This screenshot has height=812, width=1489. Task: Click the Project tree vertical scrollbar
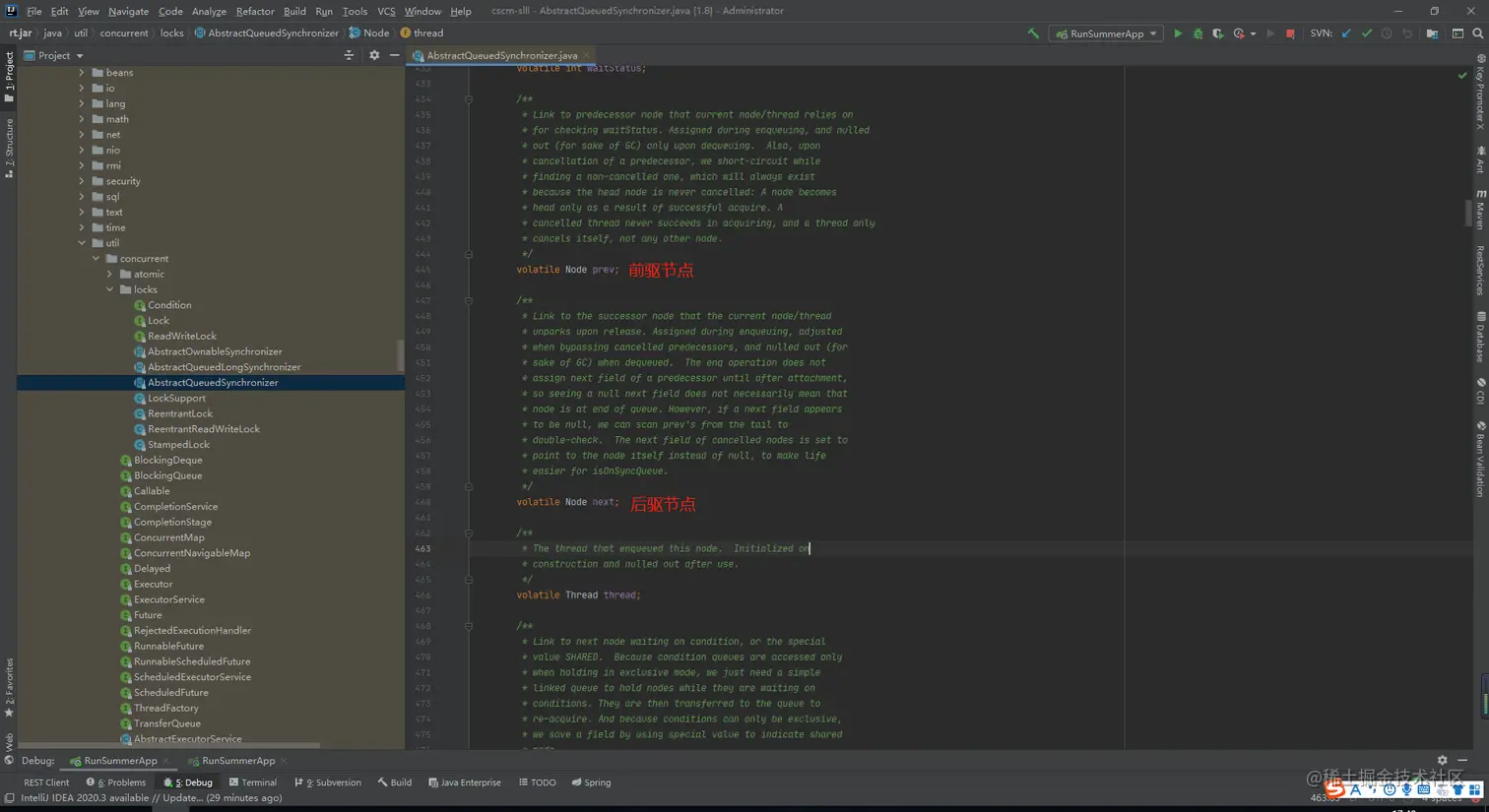coord(400,355)
